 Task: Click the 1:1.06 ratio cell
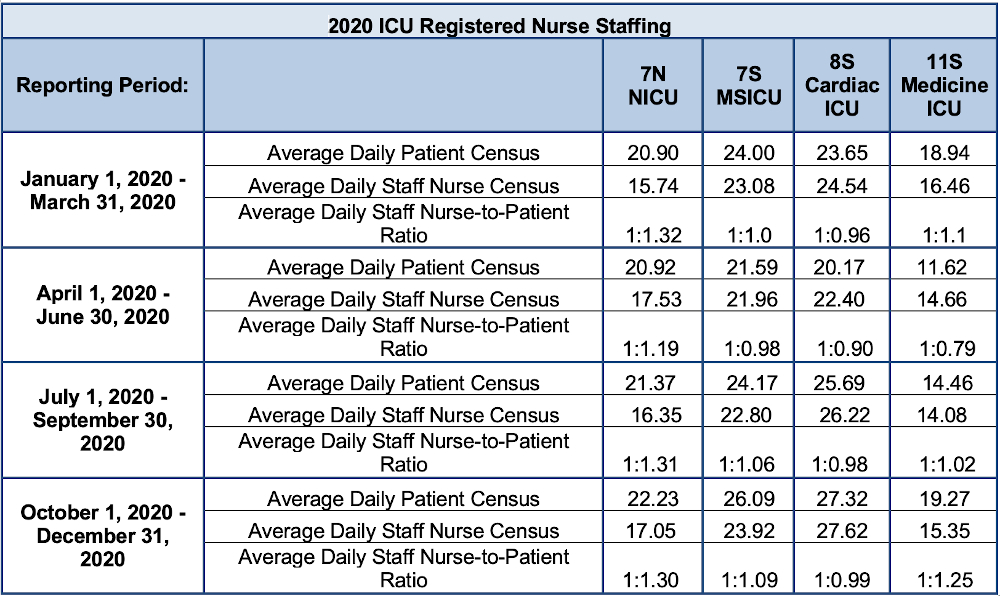[x=747, y=464]
